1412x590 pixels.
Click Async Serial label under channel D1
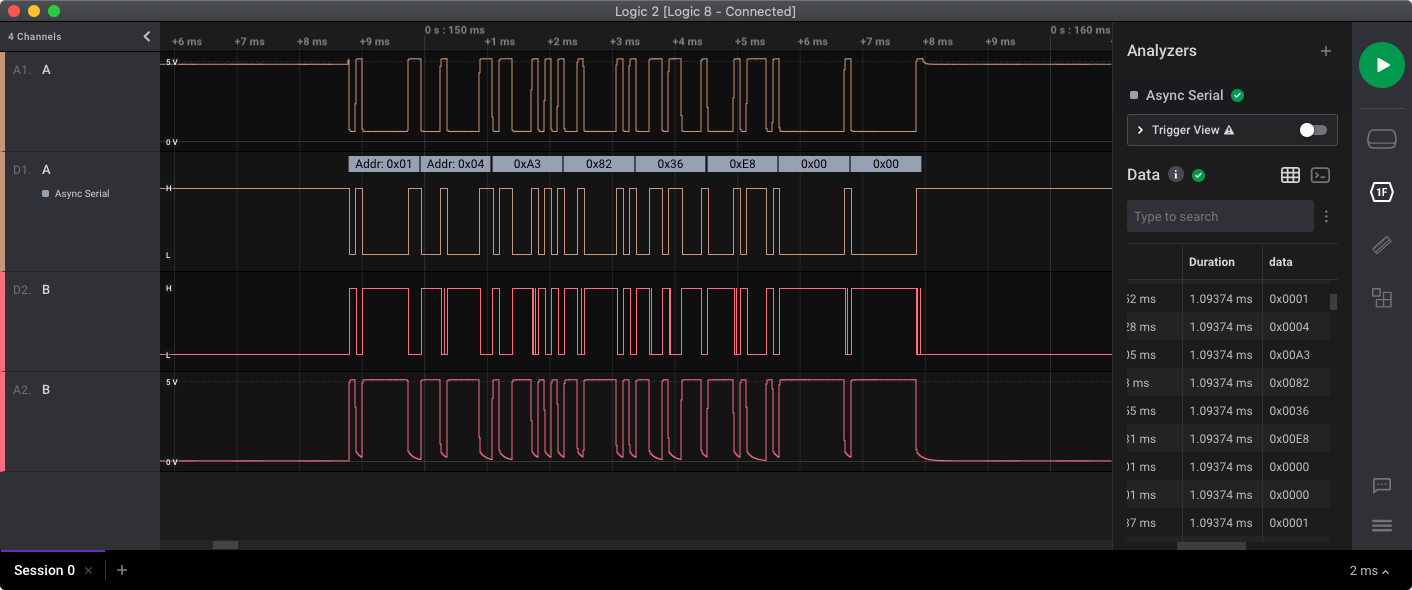coord(82,194)
